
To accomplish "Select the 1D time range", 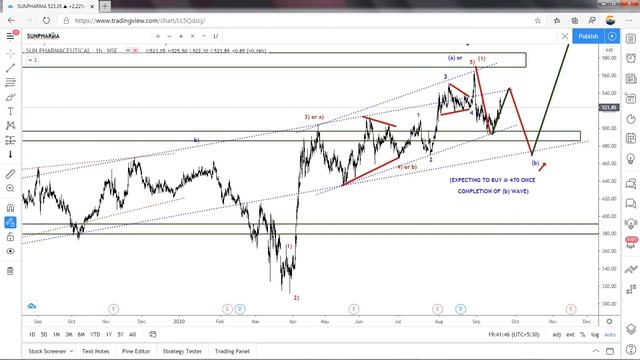I will tap(32, 334).
